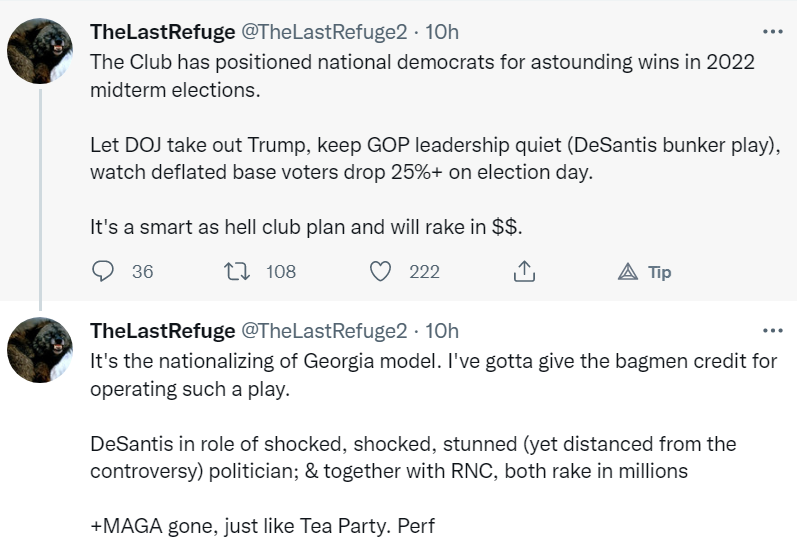Click the reply icon on first tweet
The width and height of the screenshot is (797, 554).
104,271
